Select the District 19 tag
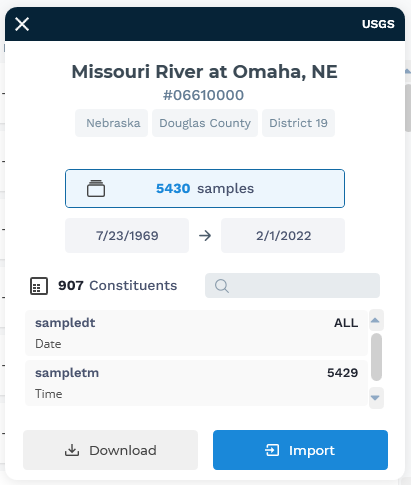Image resolution: width=411 pixels, height=485 pixels. tap(298, 123)
